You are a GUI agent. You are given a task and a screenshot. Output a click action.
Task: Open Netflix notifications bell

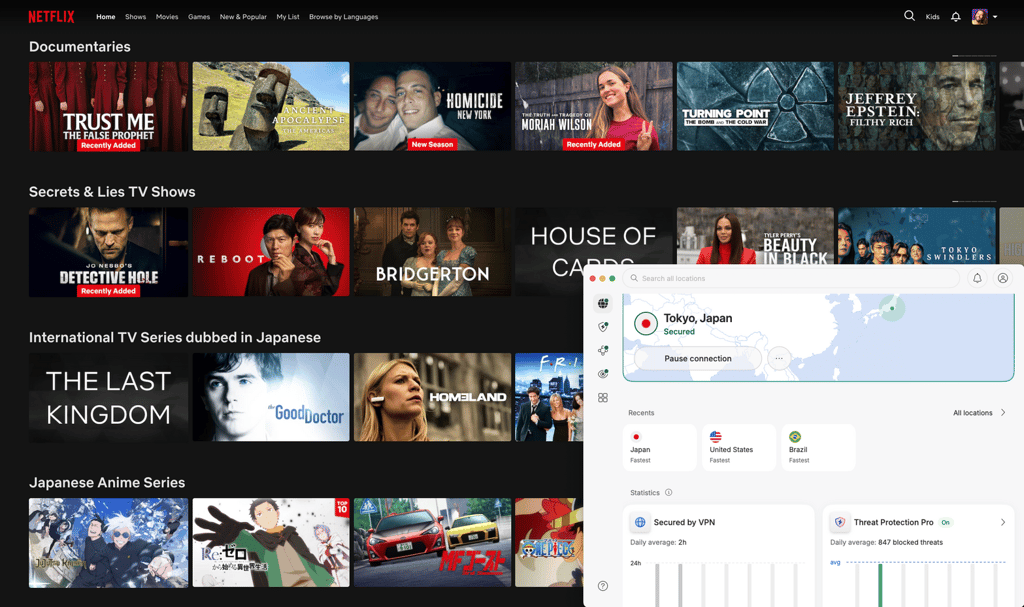tap(955, 16)
